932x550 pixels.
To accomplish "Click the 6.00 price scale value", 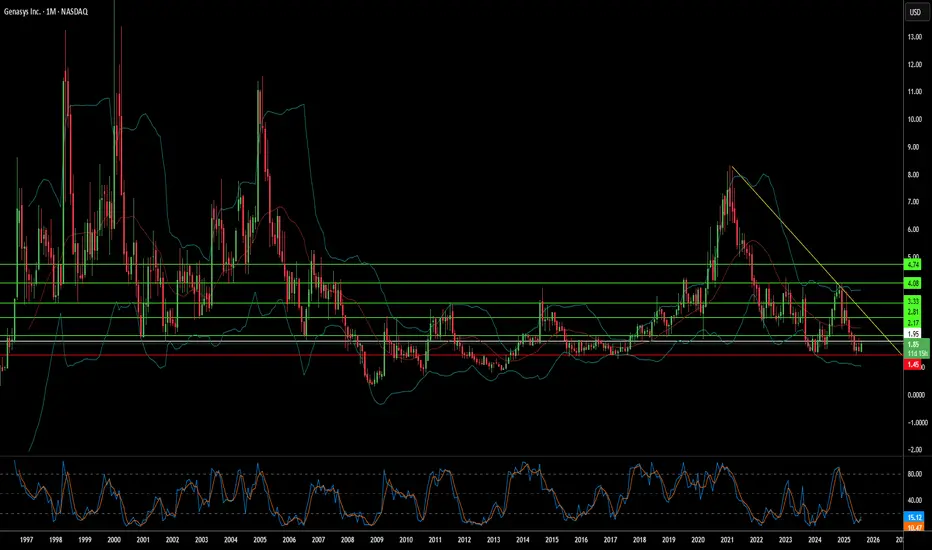I will (x=913, y=230).
